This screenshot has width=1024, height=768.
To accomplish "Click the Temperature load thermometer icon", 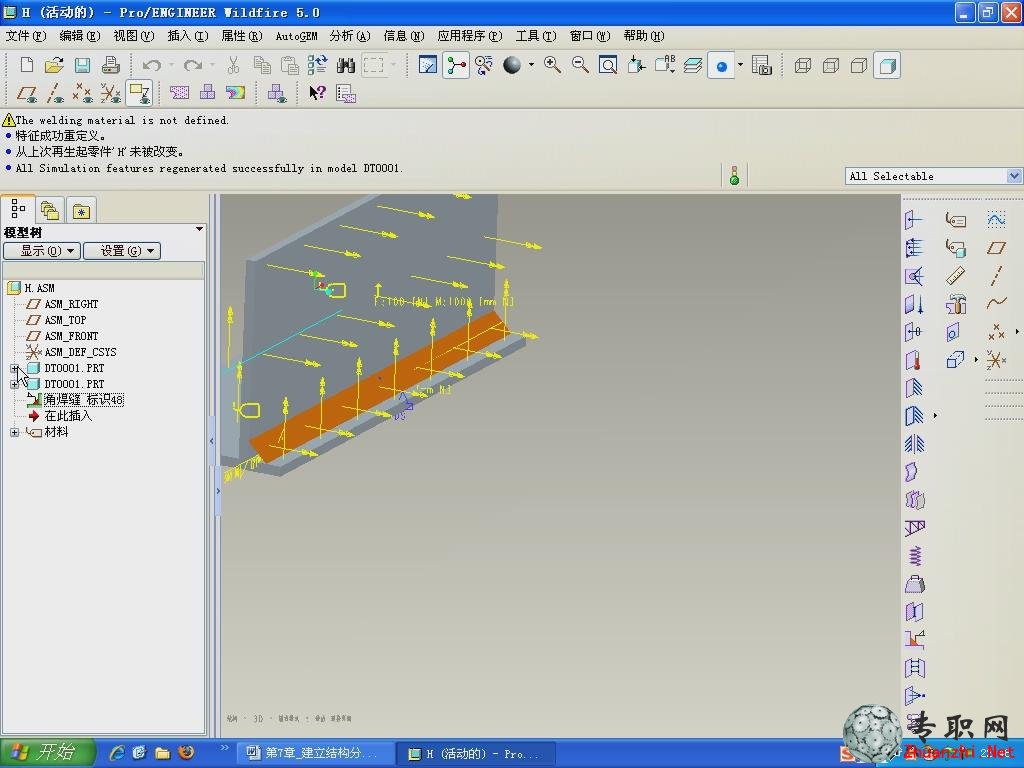I will coord(914,360).
